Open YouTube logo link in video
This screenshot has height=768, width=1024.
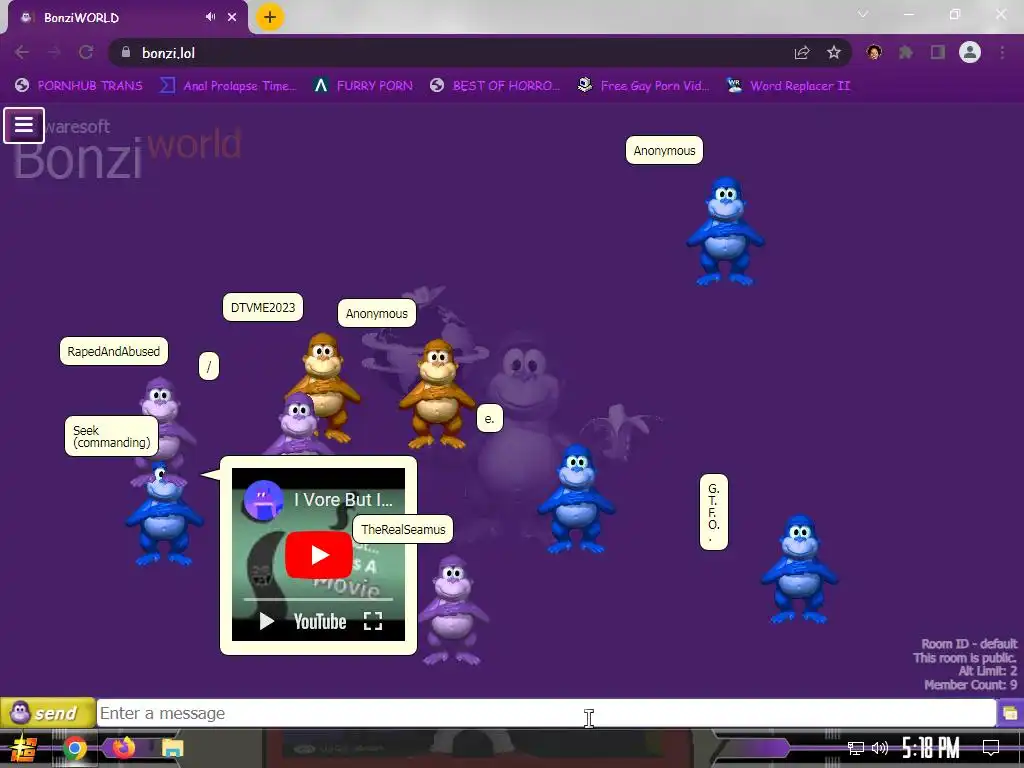pos(320,621)
